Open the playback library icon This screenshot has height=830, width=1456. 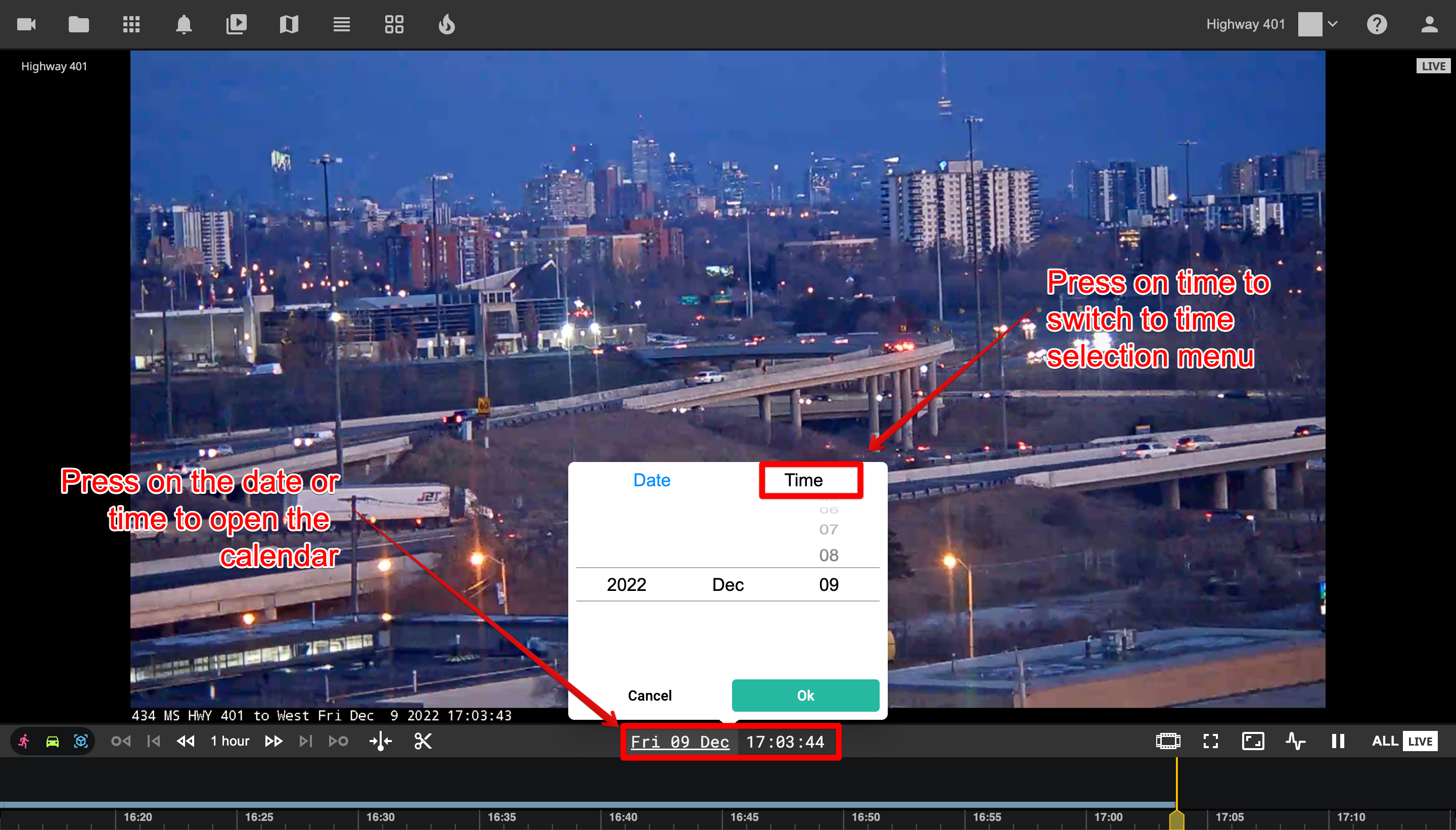pyautogui.click(x=236, y=24)
